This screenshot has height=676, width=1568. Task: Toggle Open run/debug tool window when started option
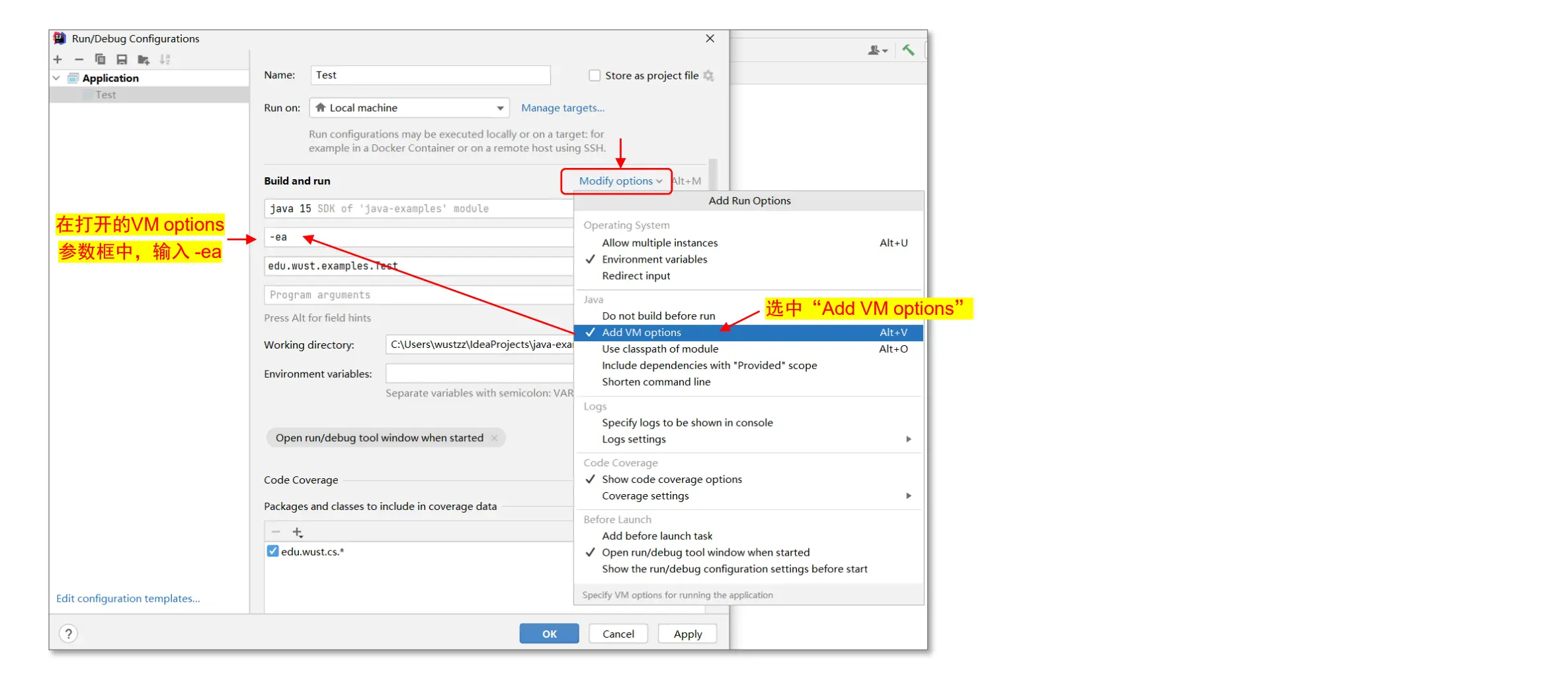(749, 552)
